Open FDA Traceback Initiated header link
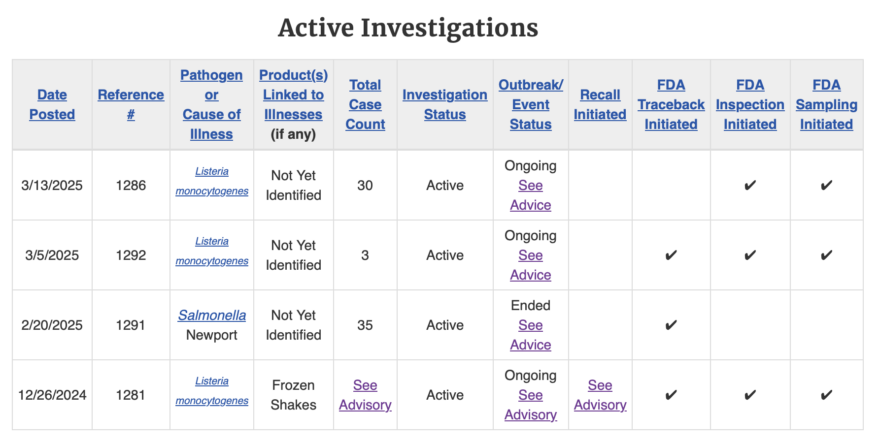Image resolution: width=880 pixels, height=443 pixels. point(671,104)
